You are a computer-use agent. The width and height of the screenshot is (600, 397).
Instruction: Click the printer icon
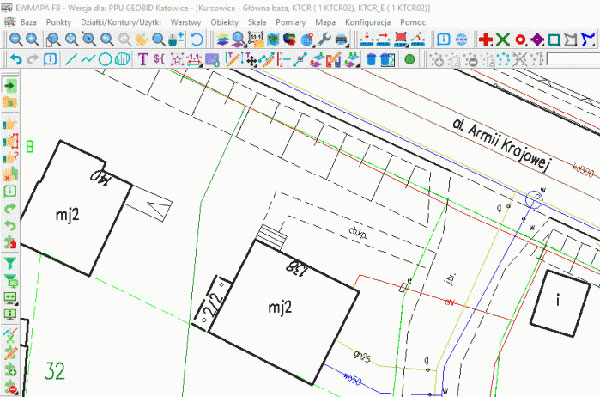click(341, 39)
